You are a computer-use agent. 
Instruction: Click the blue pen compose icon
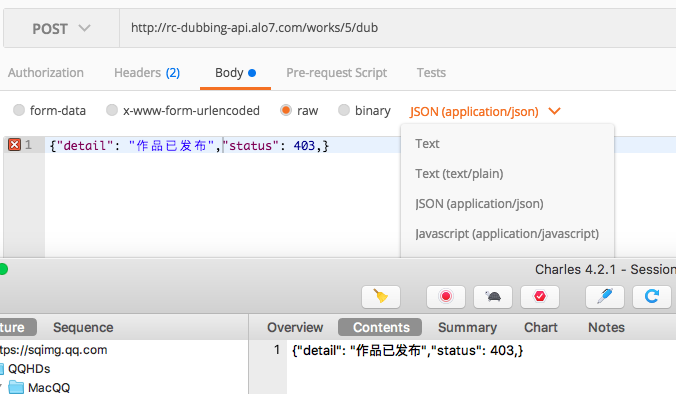click(604, 297)
